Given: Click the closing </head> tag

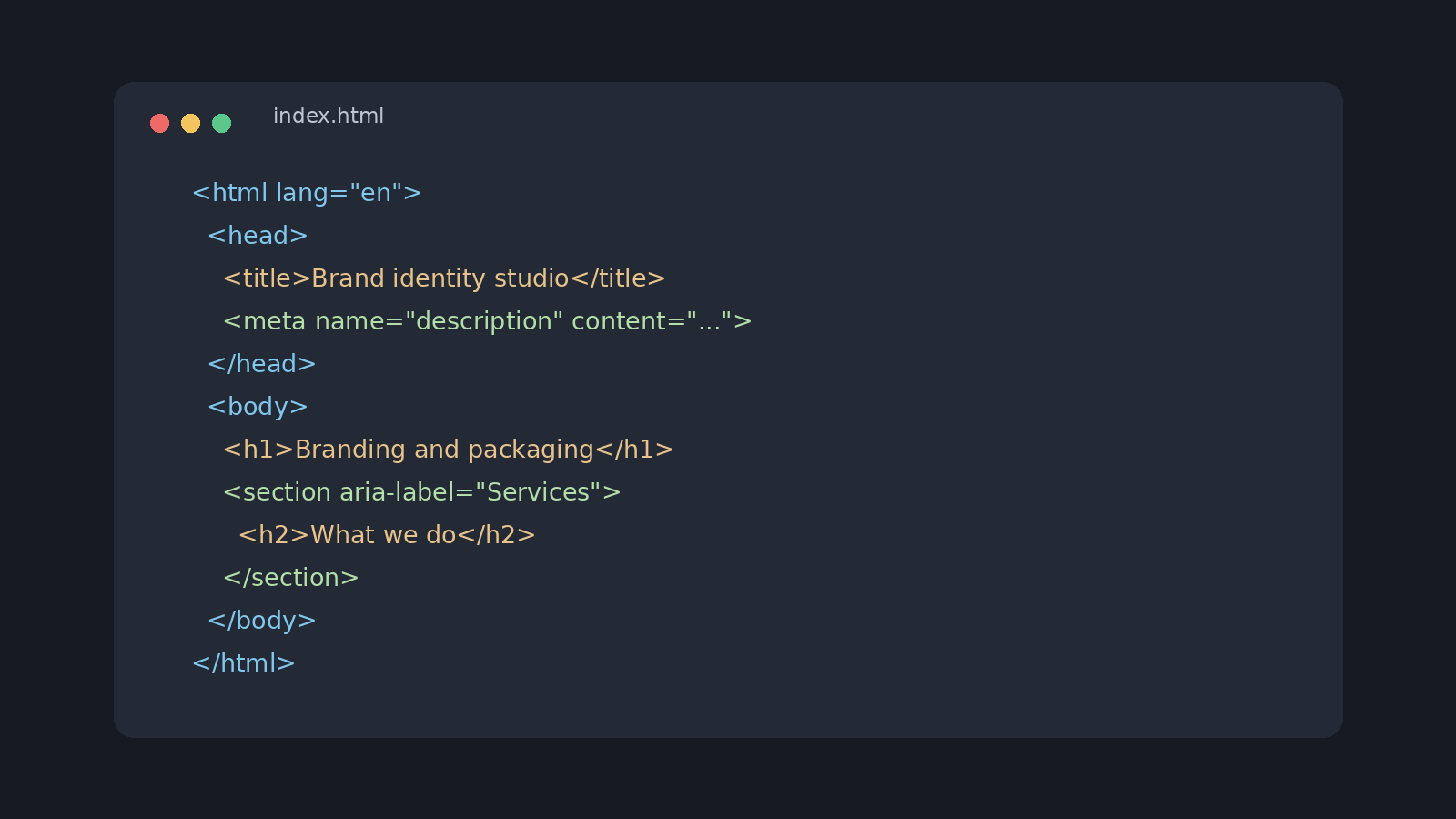Looking at the screenshot, I should (262, 364).
